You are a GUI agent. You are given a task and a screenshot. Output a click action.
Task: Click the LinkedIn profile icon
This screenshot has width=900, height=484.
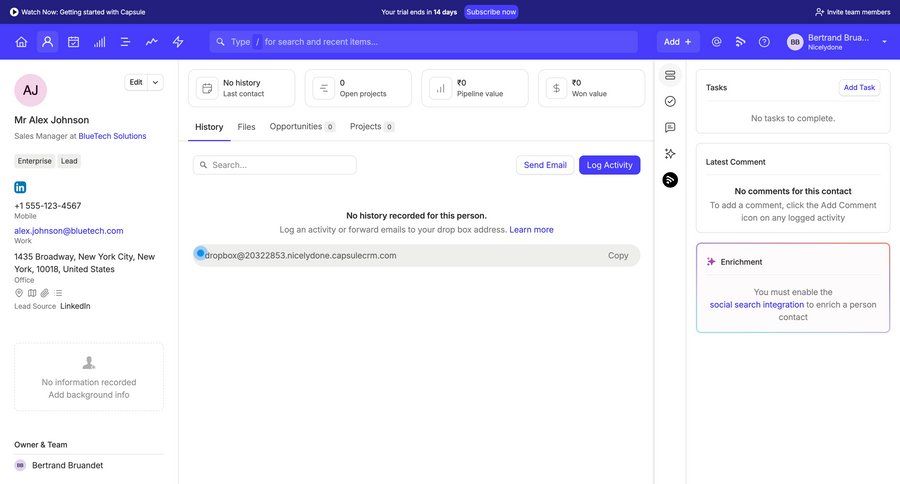(x=20, y=187)
